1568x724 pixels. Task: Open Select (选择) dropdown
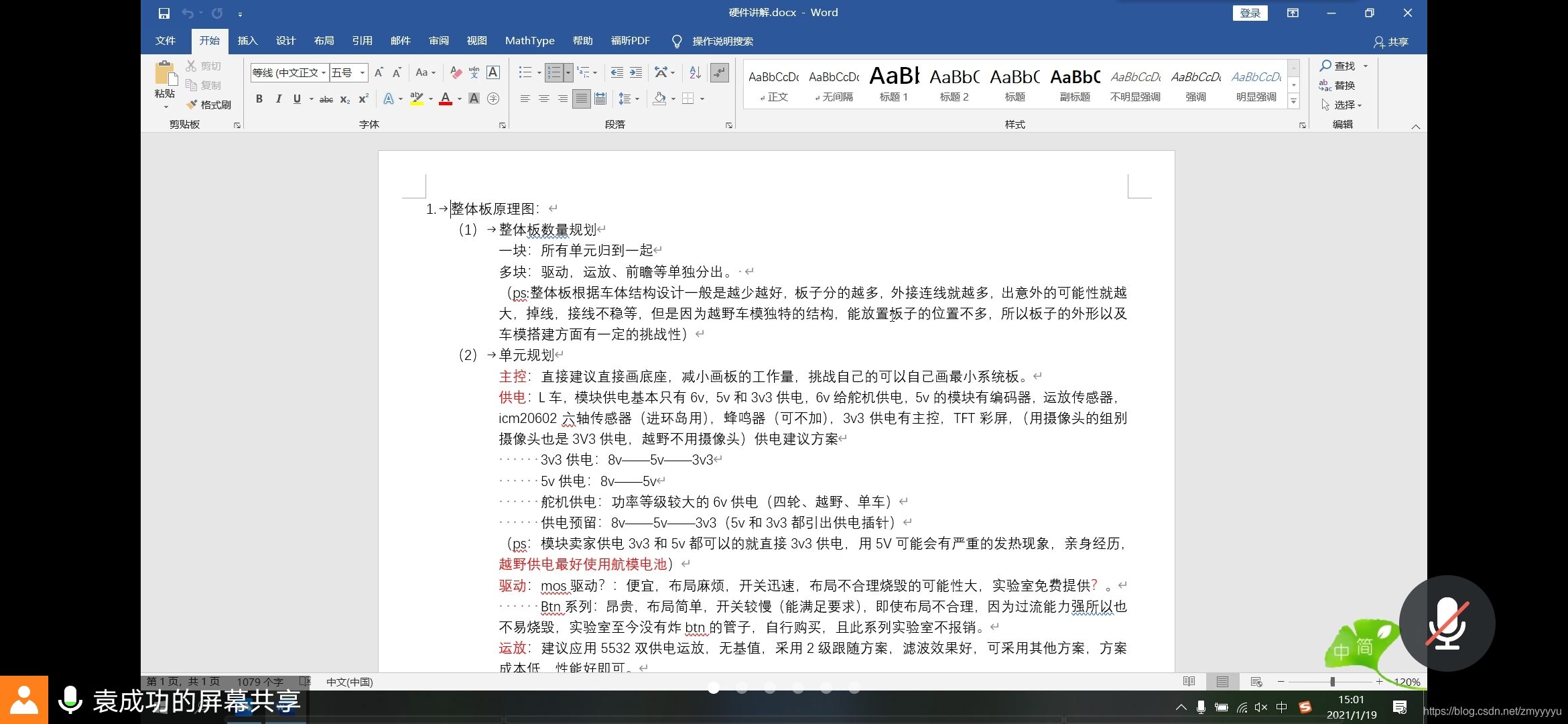tap(1342, 105)
